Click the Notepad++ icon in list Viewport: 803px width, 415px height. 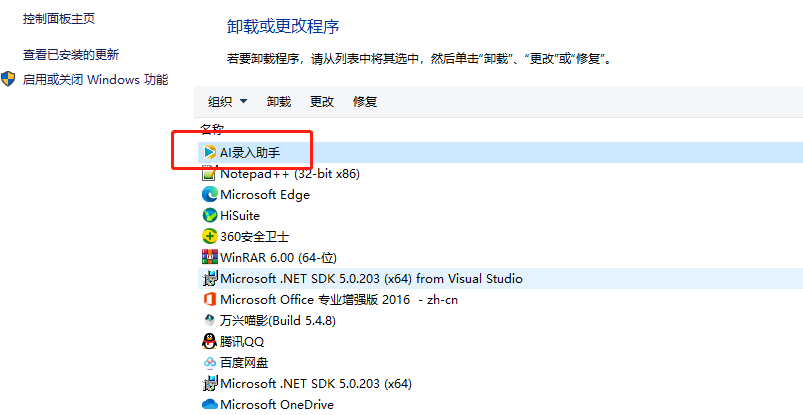coord(209,174)
